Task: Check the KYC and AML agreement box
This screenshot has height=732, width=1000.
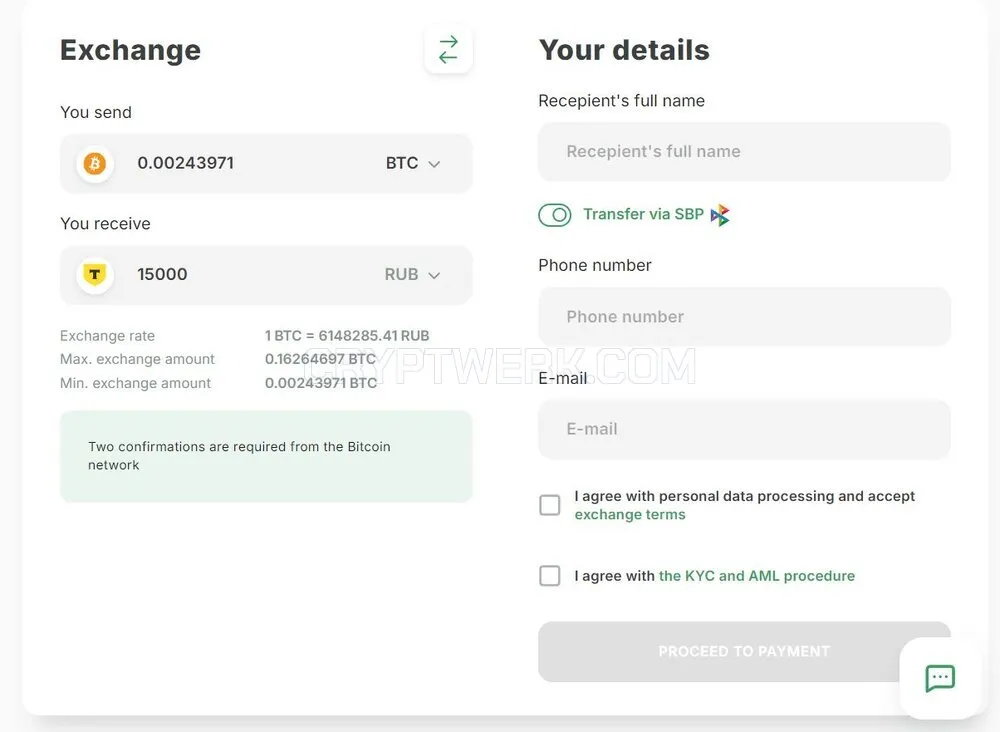Action: point(550,576)
